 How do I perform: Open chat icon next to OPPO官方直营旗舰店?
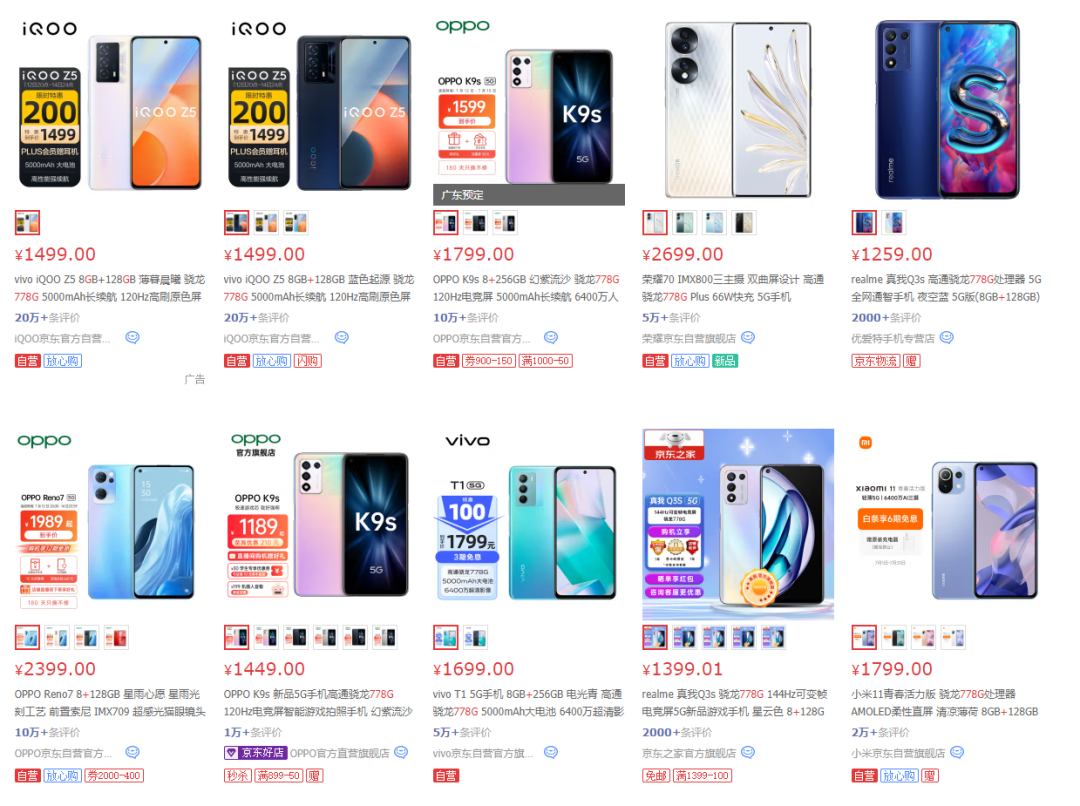click(401, 752)
